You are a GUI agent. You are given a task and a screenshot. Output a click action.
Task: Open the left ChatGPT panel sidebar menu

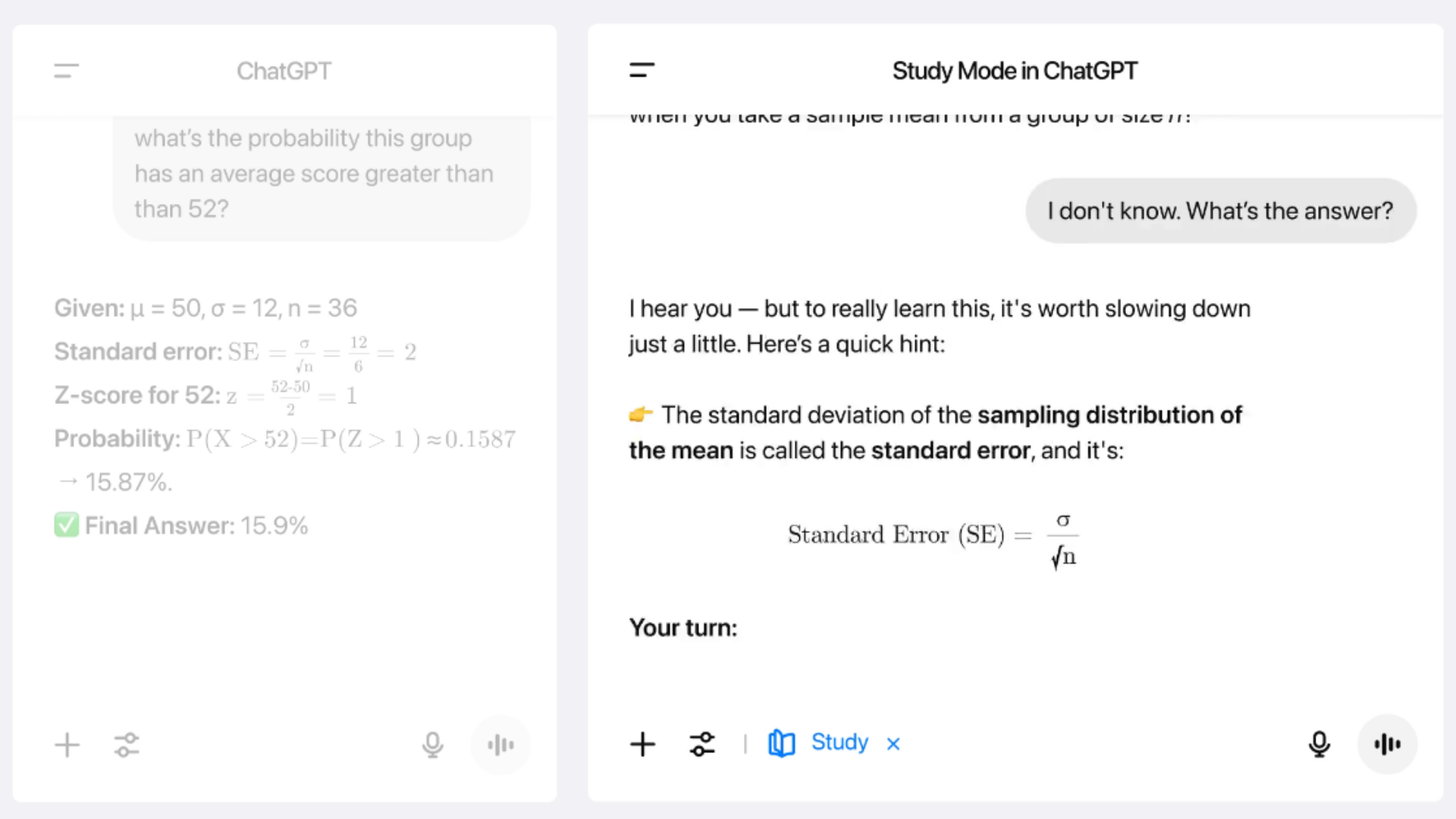pos(66,71)
